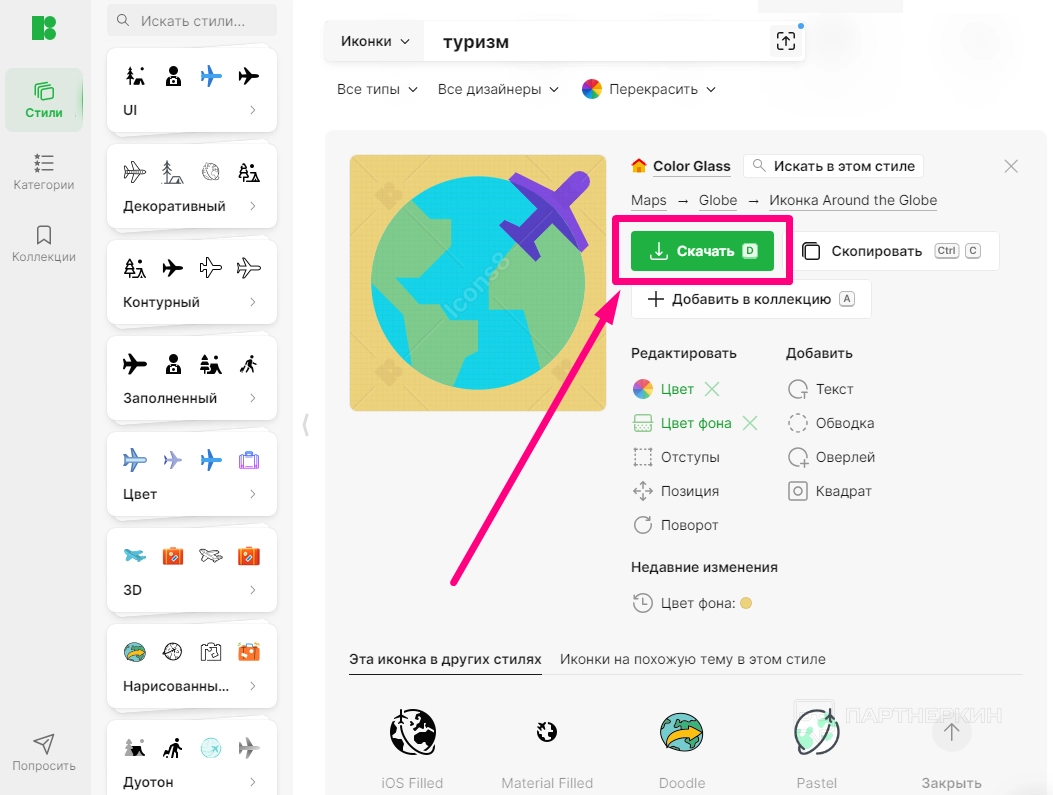Click the Перекрасить color wheel
This screenshot has height=795, width=1053.
pos(592,89)
